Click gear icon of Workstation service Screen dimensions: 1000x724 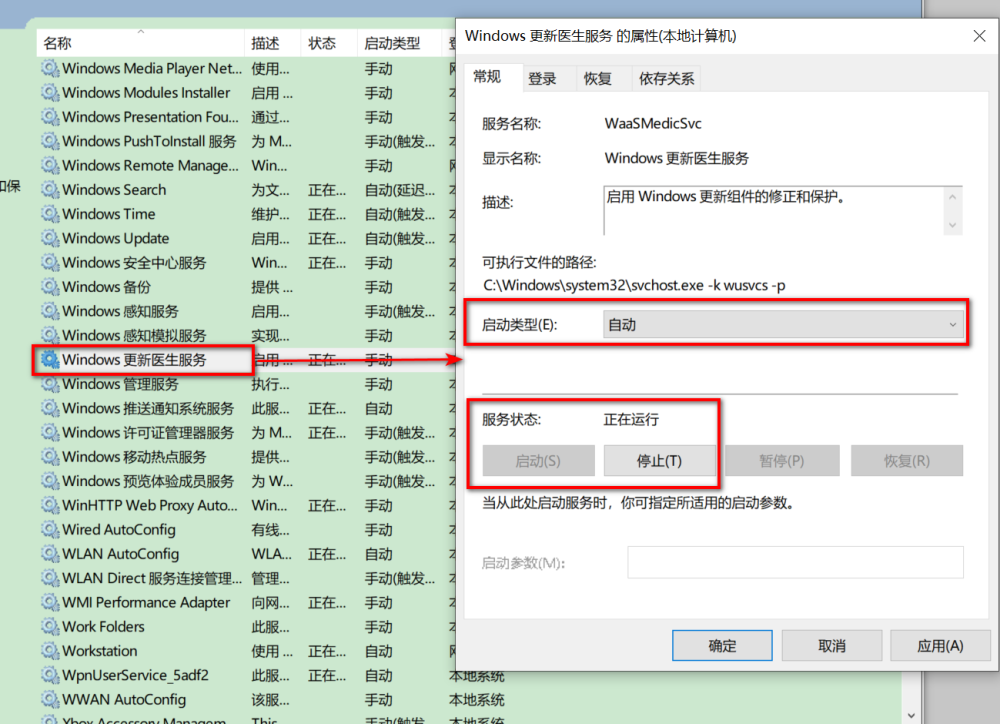(x=50, y=651)
